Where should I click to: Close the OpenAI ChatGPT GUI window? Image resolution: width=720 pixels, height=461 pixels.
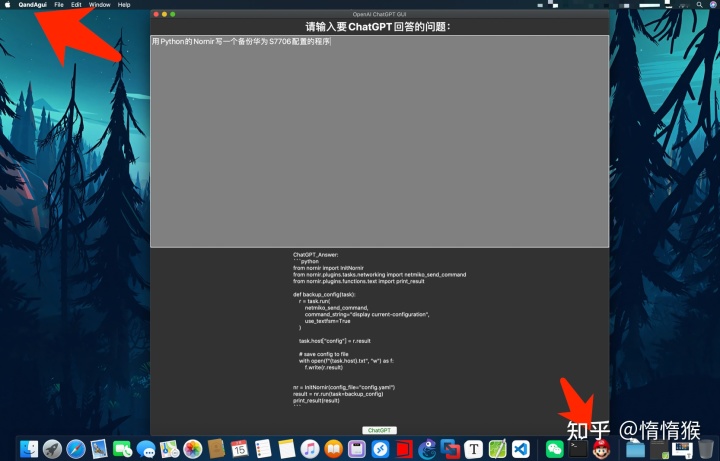click(x=156, y=14)
